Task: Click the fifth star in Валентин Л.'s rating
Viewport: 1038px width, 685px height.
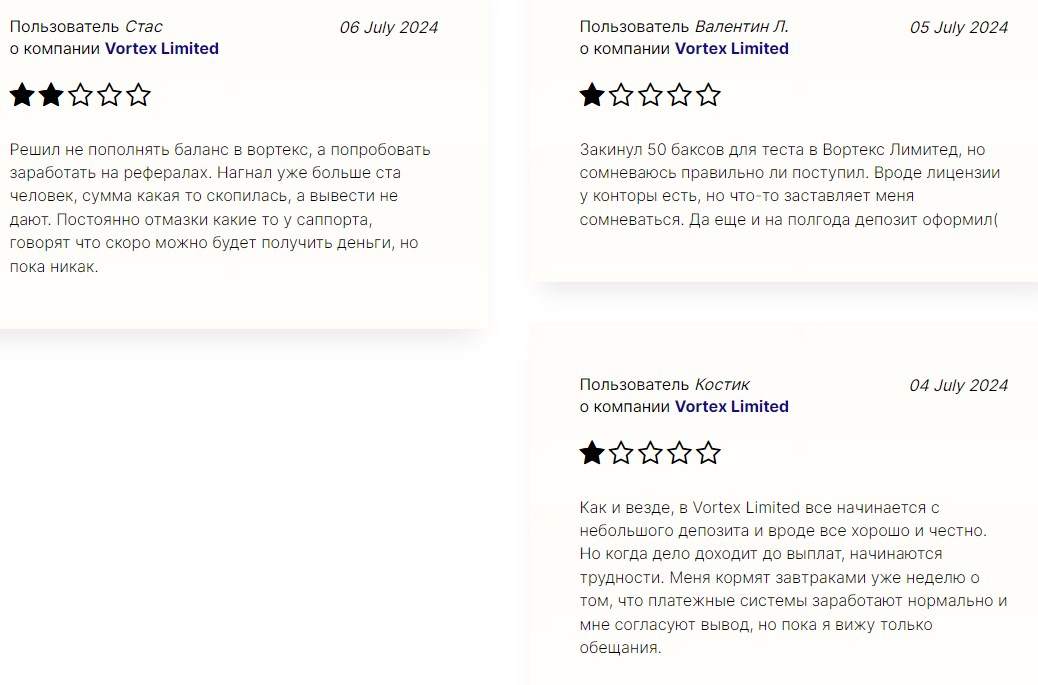Action: [x=709, y=96]
